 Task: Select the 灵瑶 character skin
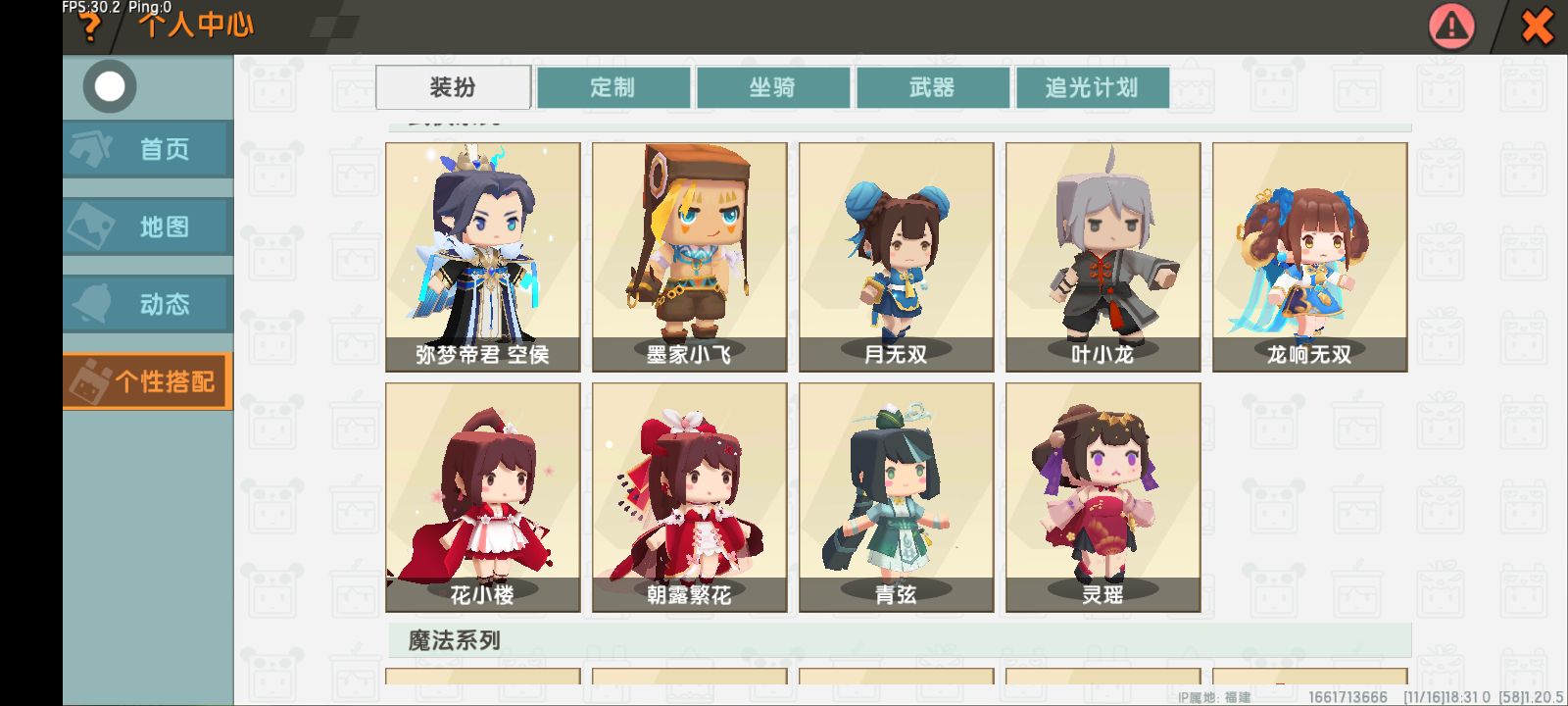pyautogui.click(x=1103, y=497)
